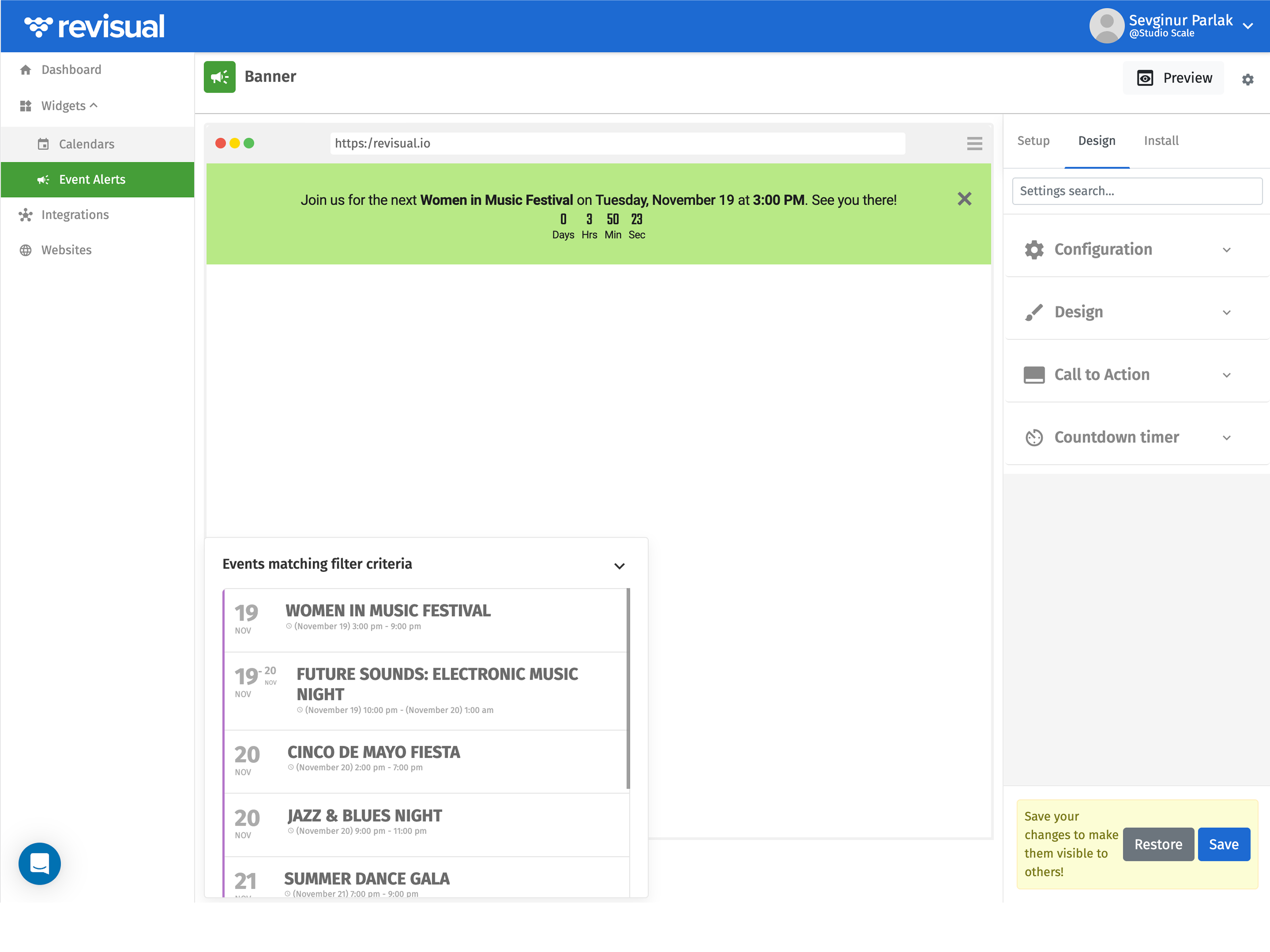Viewport: 1270px width, 952px height.
Task: Open Calendars in the sidebar
Action: (x=98, y=144)
